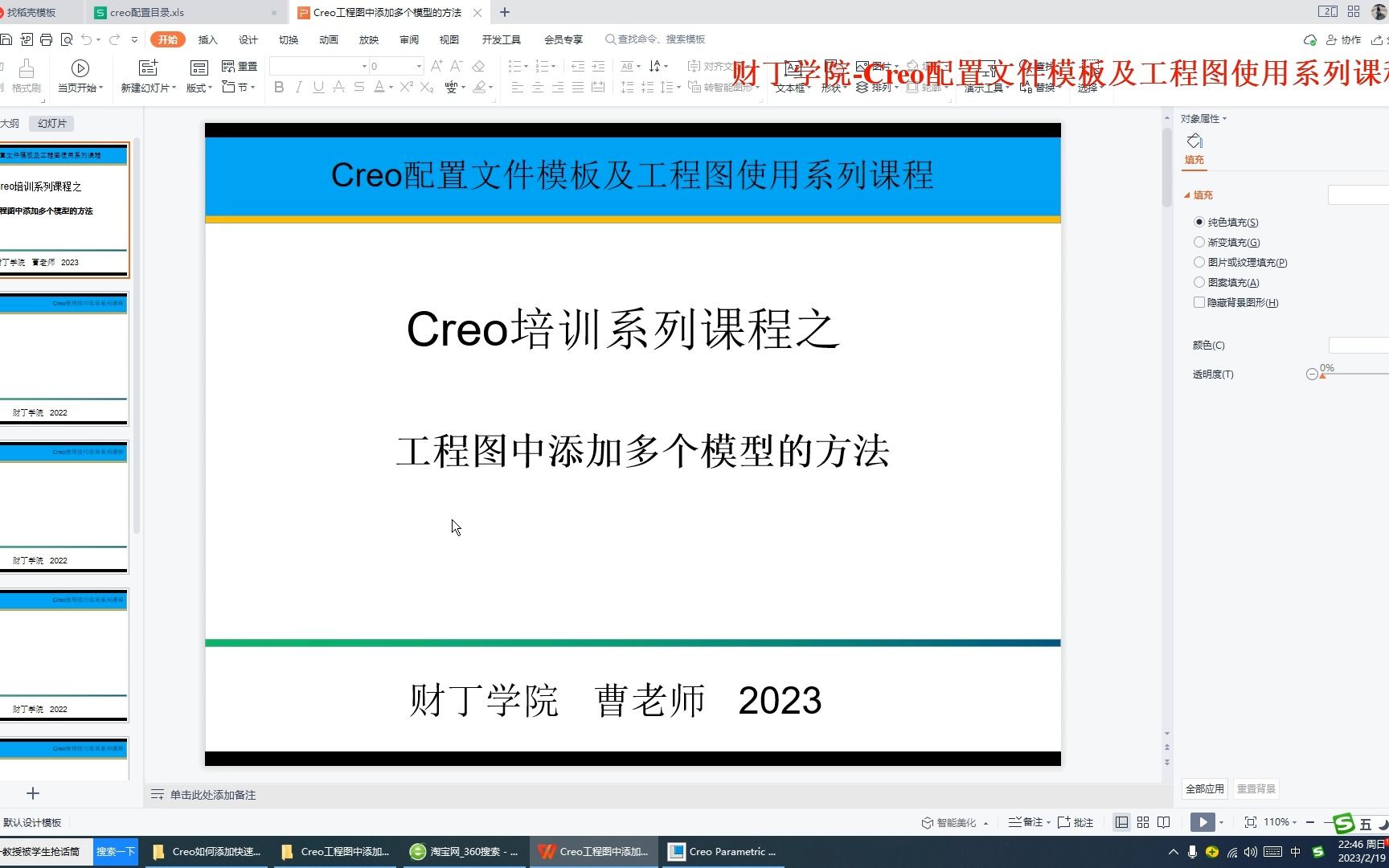
Task: Open the fill color (颜色) swatch picker
Action: (1358, 345)
